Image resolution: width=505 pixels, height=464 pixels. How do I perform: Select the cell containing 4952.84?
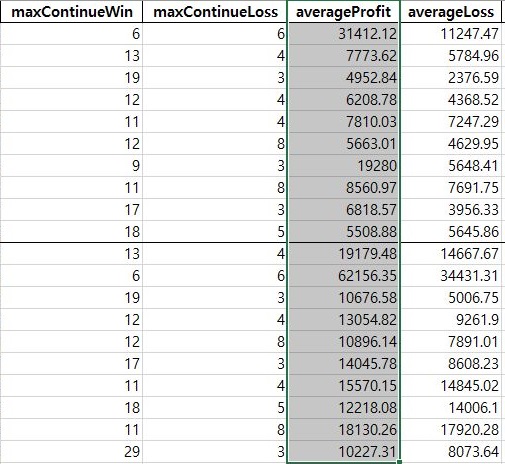point(343,78)
